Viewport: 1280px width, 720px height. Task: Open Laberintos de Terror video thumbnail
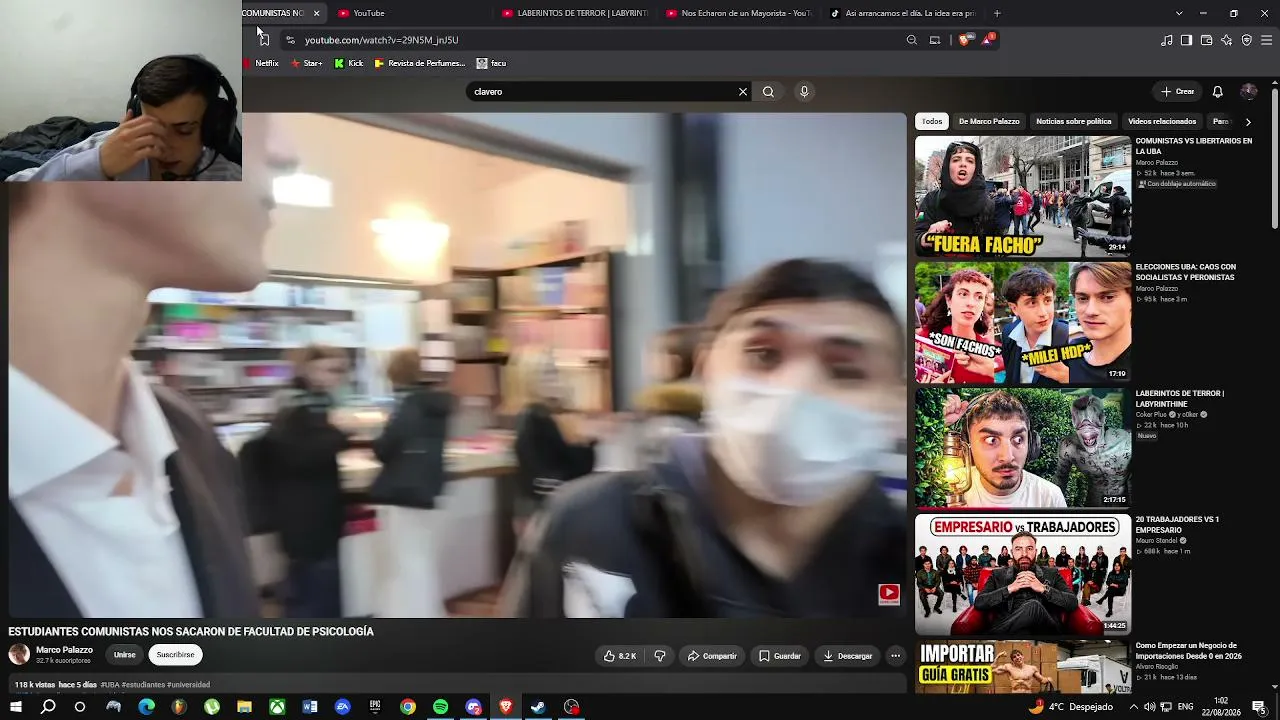(x=1023, y=449)
